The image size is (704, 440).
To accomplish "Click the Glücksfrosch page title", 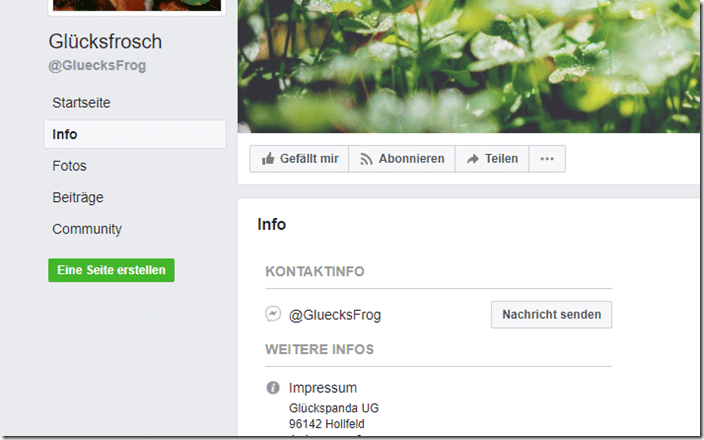I will pos(105,41).
